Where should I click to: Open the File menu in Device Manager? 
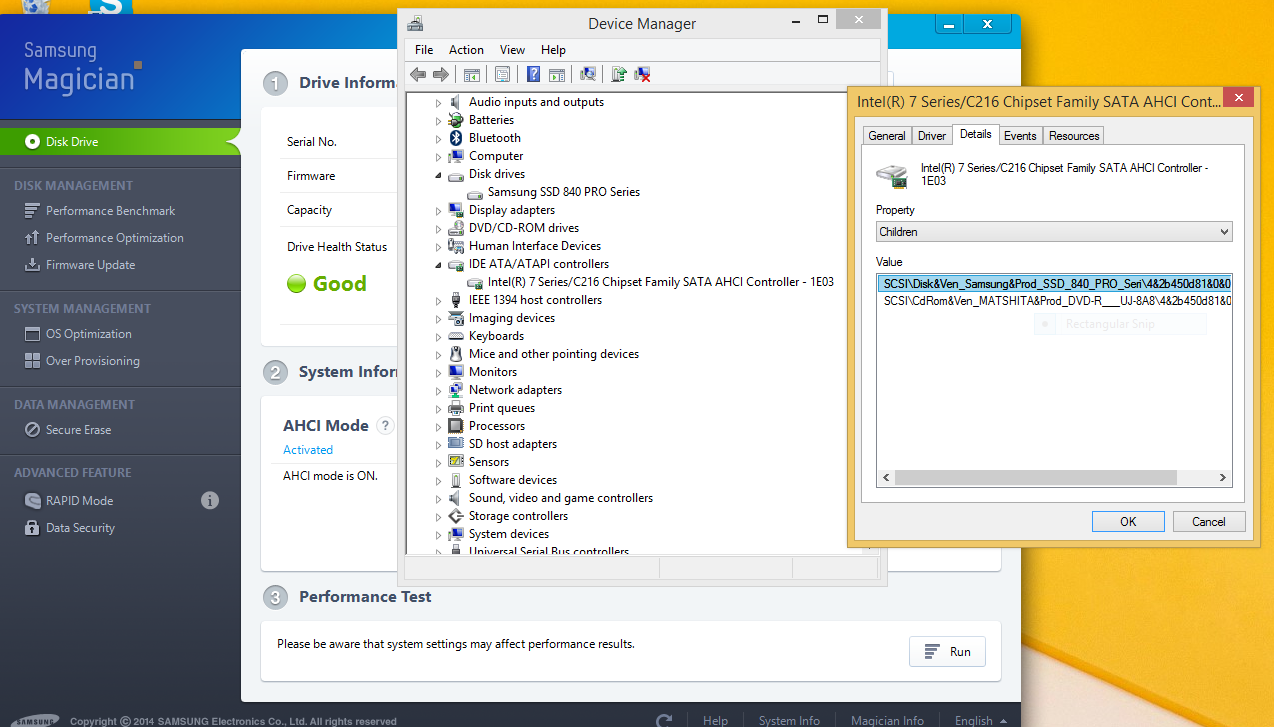(424, 50)
